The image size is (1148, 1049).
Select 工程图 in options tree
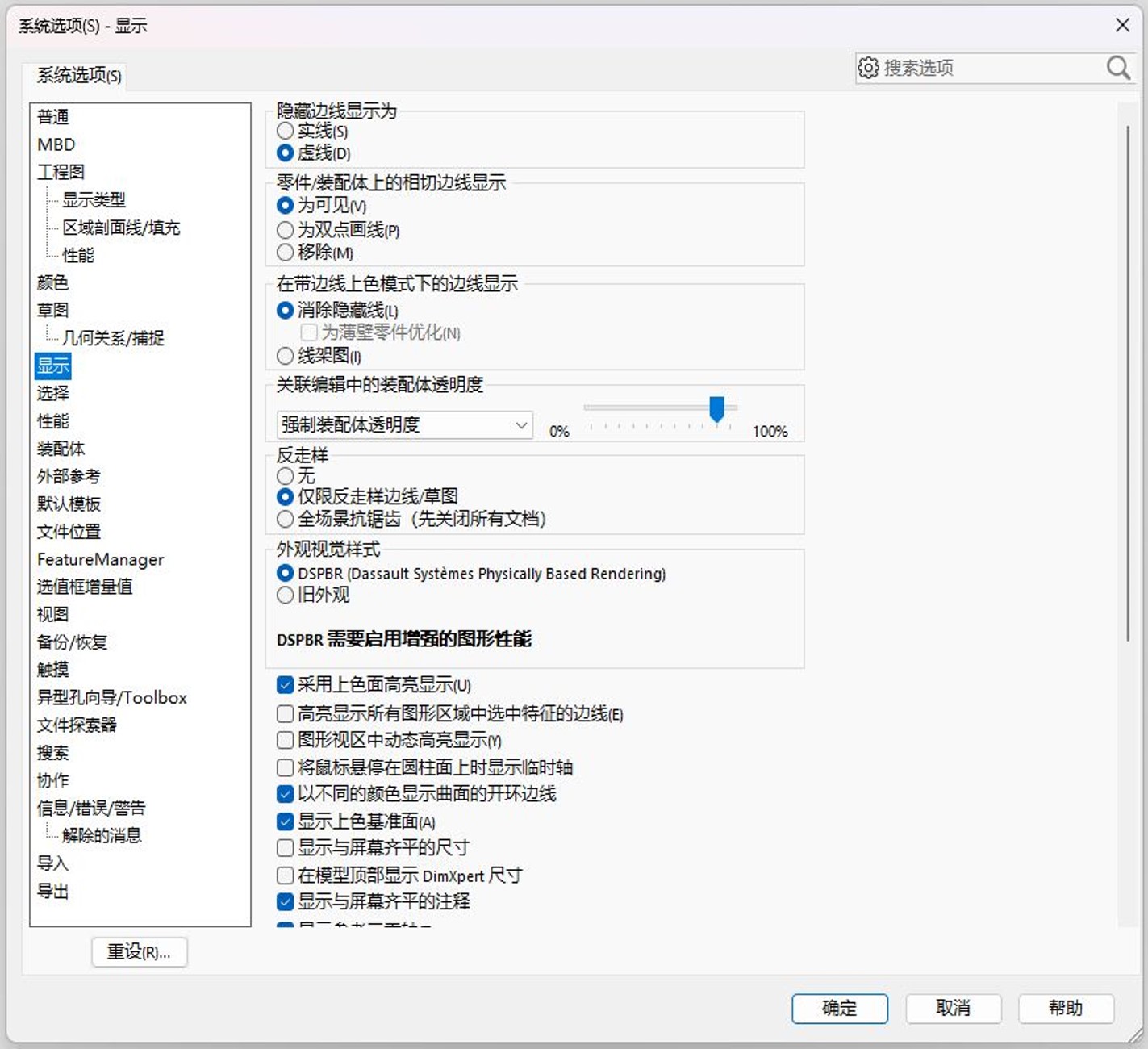[x=61, y=172]
